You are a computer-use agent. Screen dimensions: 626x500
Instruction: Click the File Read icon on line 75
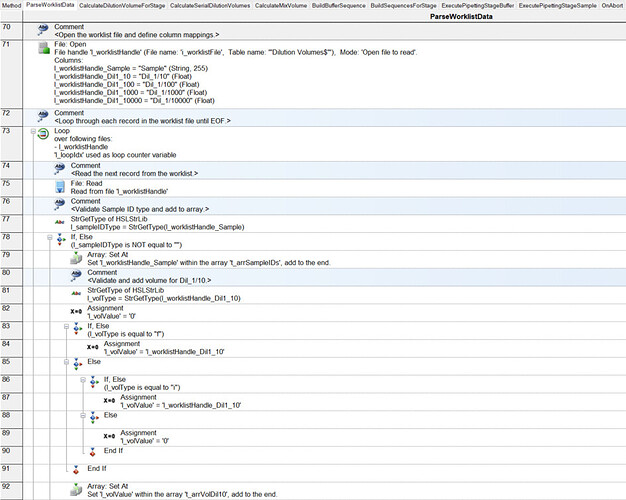pyautogui.click(x=59, y=187)
